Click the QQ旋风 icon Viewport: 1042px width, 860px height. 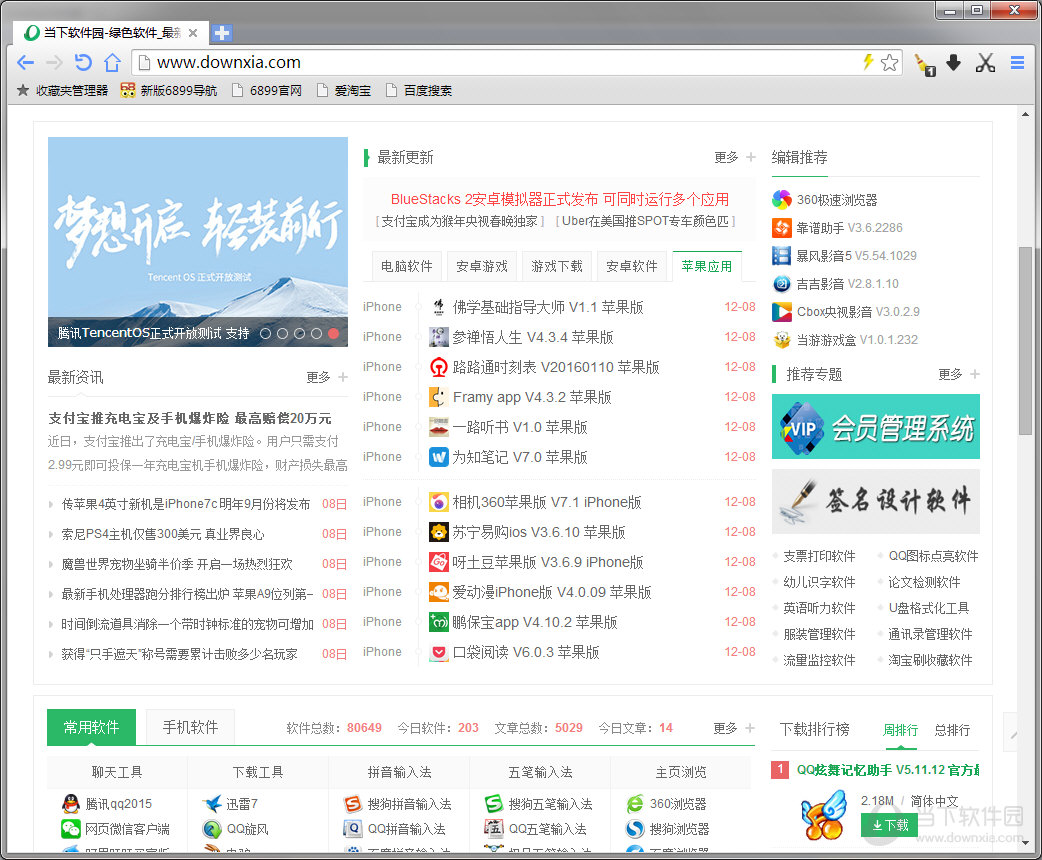(212, 829)
